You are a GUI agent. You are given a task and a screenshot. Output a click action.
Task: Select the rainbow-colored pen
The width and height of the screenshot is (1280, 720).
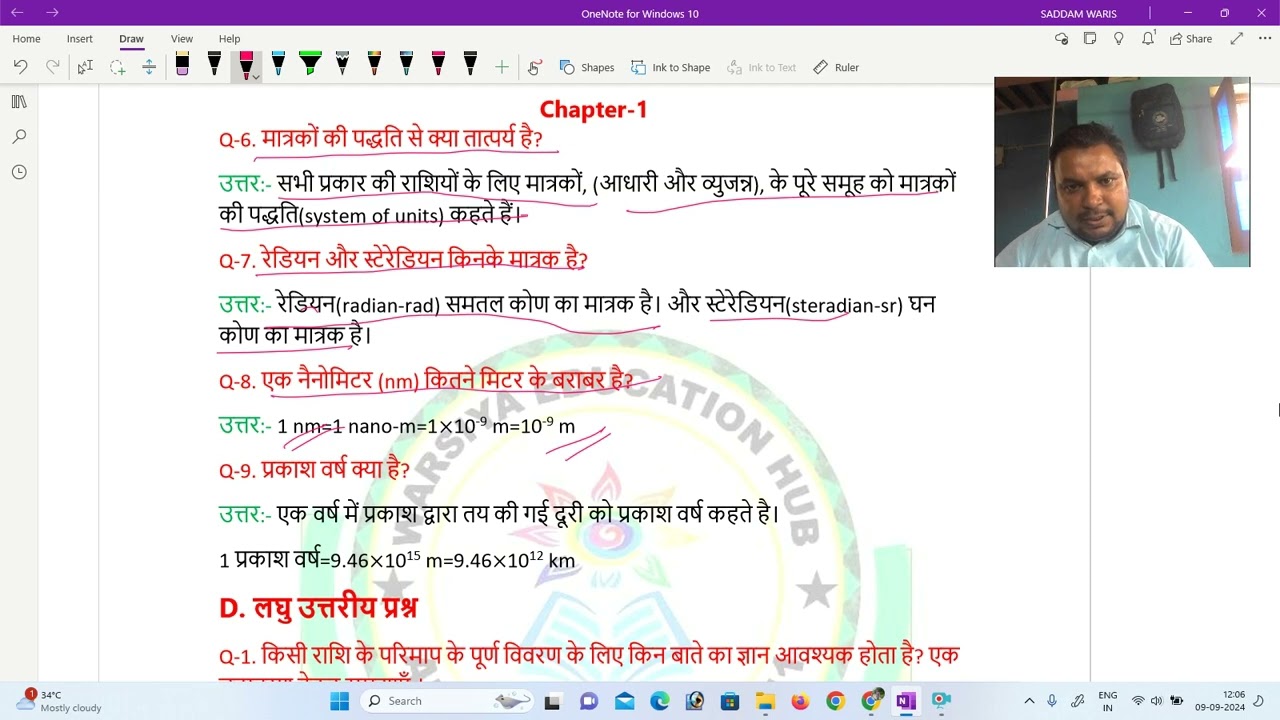(374, 65)
